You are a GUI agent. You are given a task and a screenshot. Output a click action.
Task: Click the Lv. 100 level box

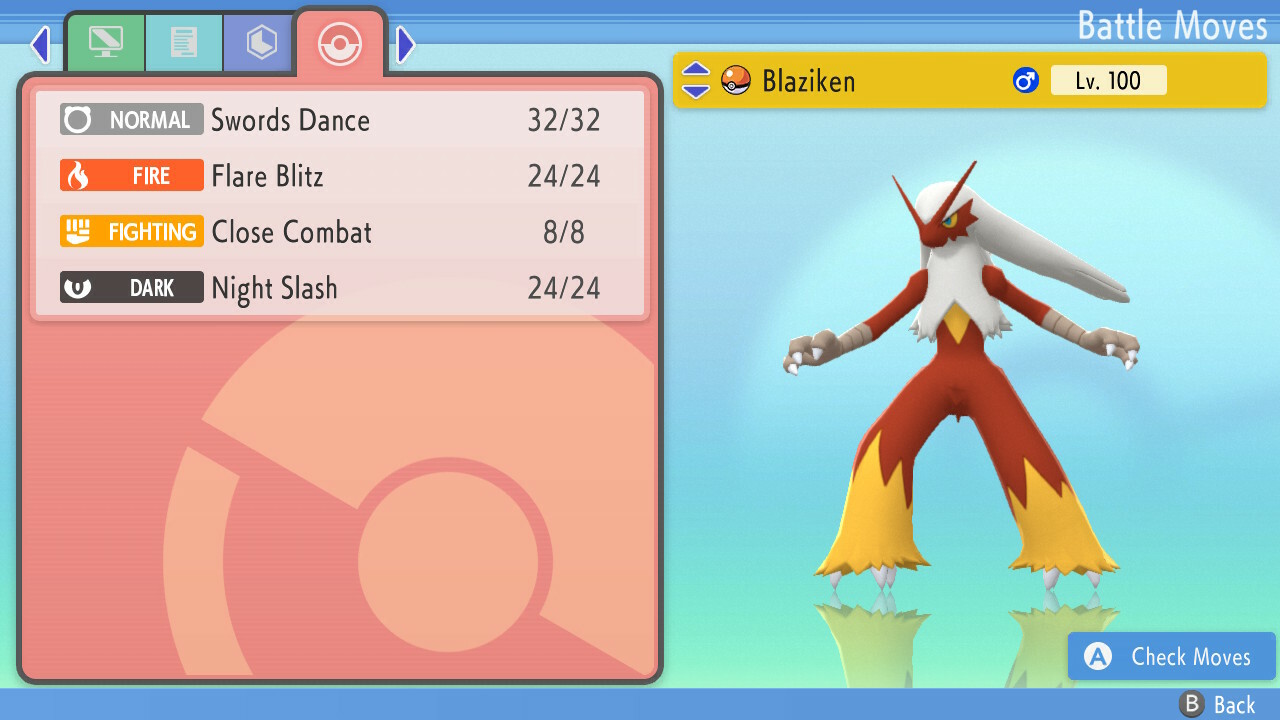click(1109, 80)
